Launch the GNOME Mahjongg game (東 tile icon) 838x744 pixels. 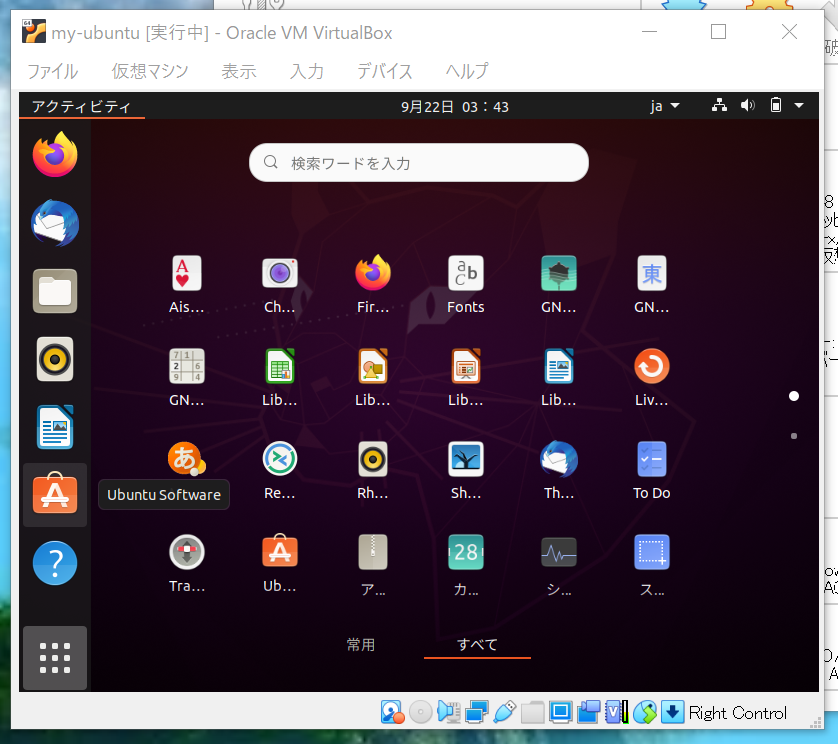coord(651,284)
